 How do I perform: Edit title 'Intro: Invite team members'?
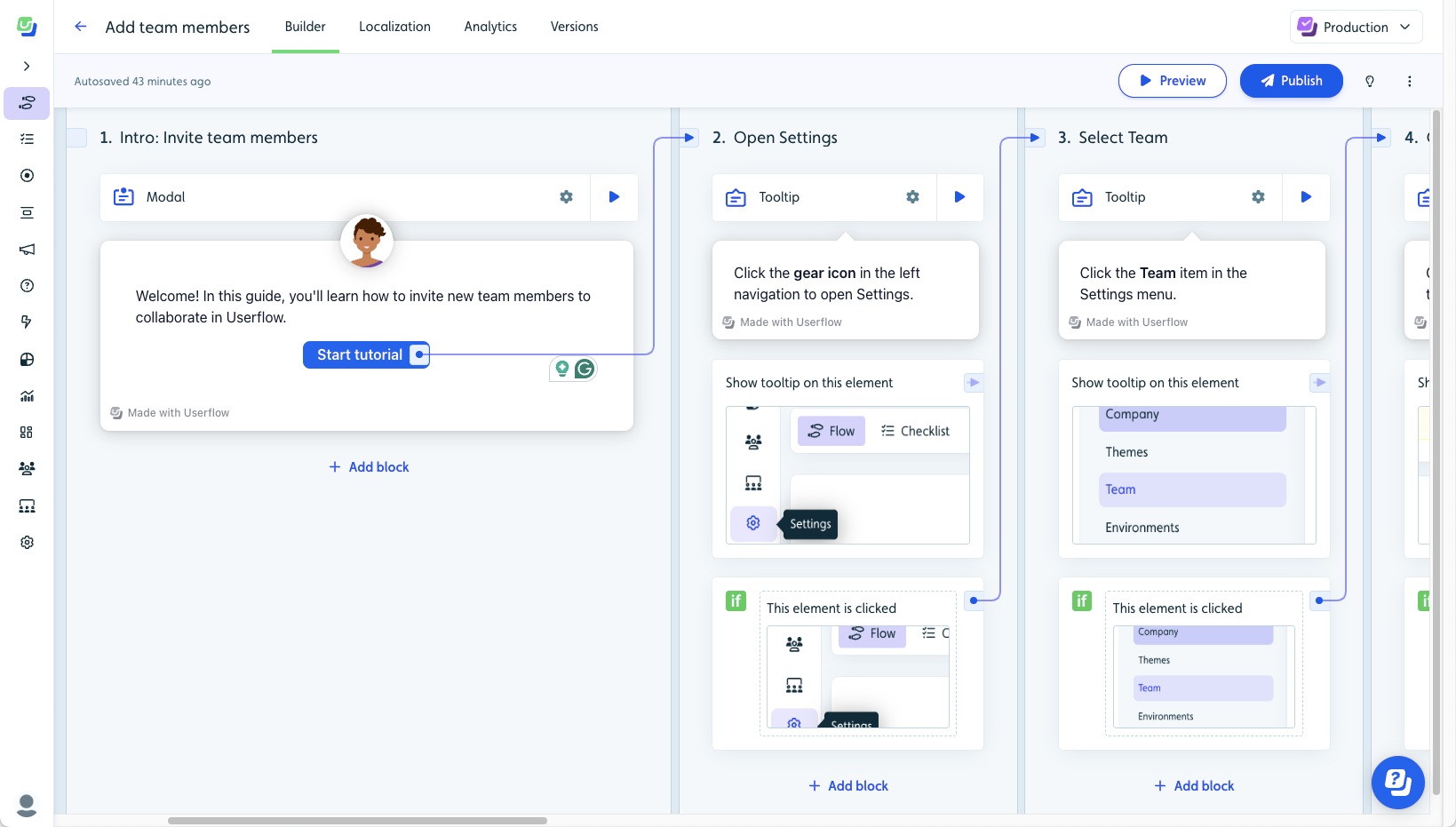[219, 138]
